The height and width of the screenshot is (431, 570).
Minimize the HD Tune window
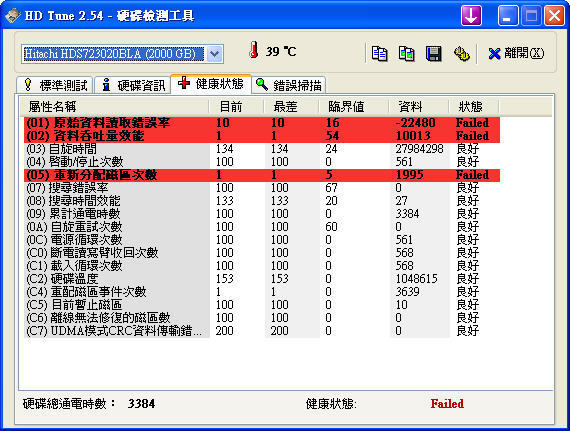tap(507, 16)
